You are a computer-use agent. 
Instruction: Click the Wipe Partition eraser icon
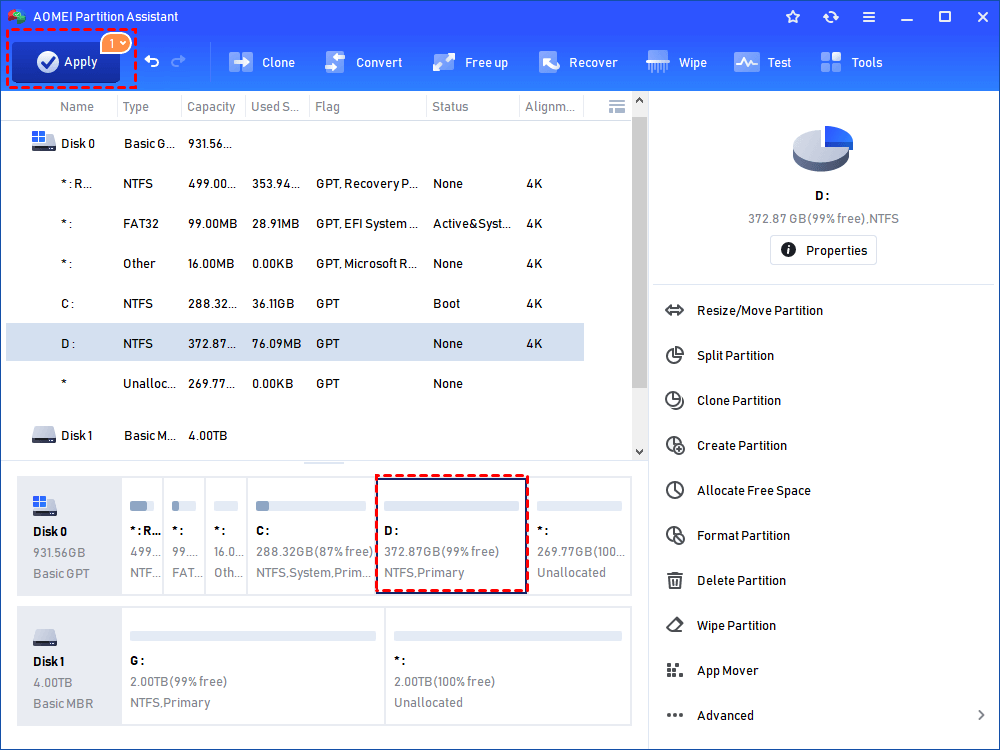point(674,625)
